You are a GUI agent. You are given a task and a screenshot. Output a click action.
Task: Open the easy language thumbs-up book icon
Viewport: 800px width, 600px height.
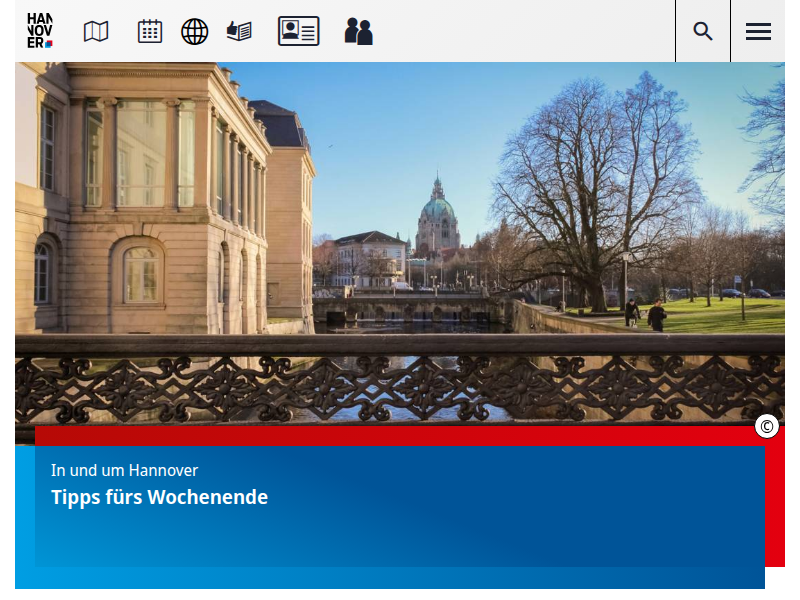[239, 31]
